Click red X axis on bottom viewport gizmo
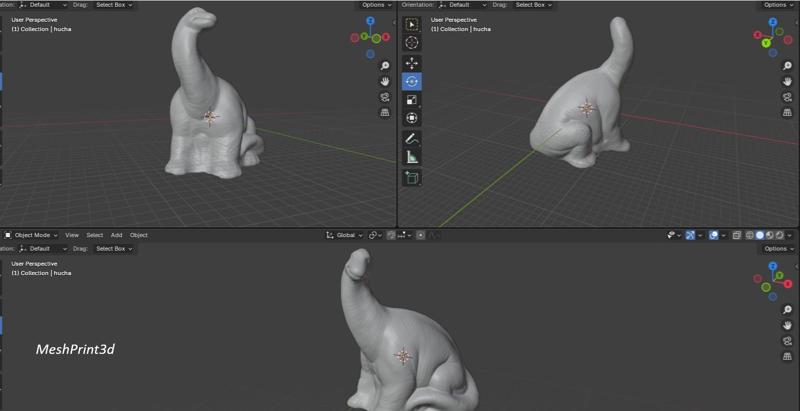The image size is (800, 411). (788, 284)
